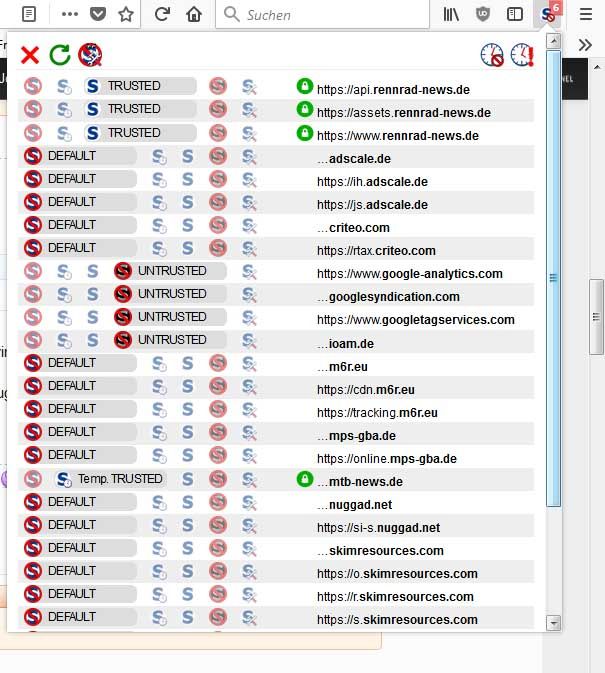Click the red X close icon in NoScript popup
605x673 pixels.
30,55
